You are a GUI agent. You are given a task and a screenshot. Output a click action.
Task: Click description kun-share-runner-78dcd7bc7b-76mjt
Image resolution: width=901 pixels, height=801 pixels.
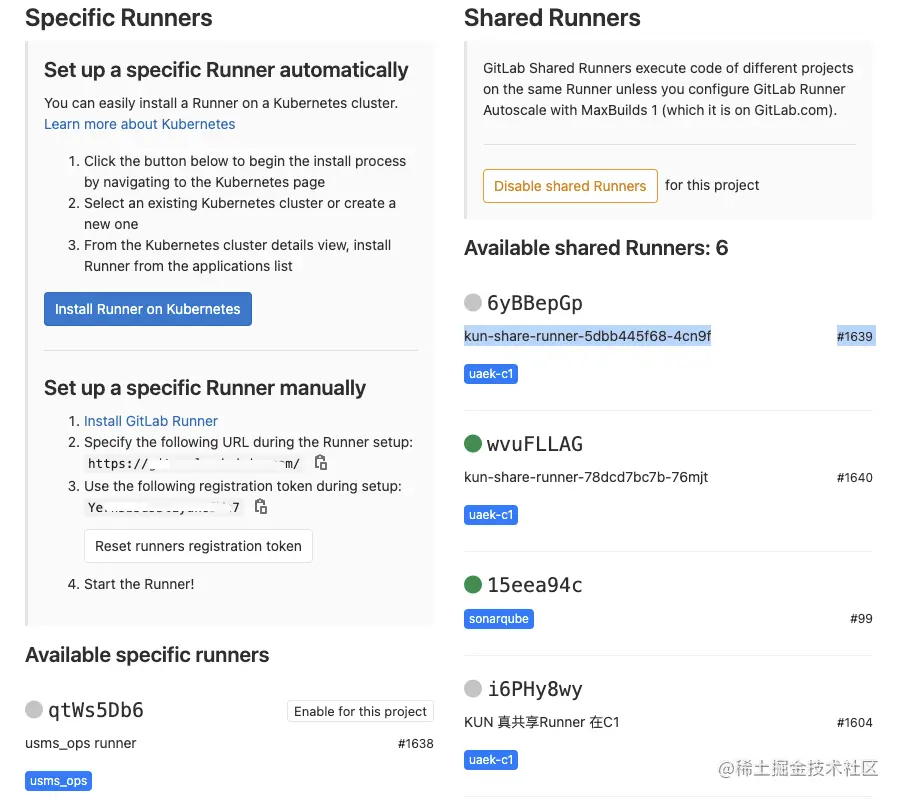tap(586, 477)
